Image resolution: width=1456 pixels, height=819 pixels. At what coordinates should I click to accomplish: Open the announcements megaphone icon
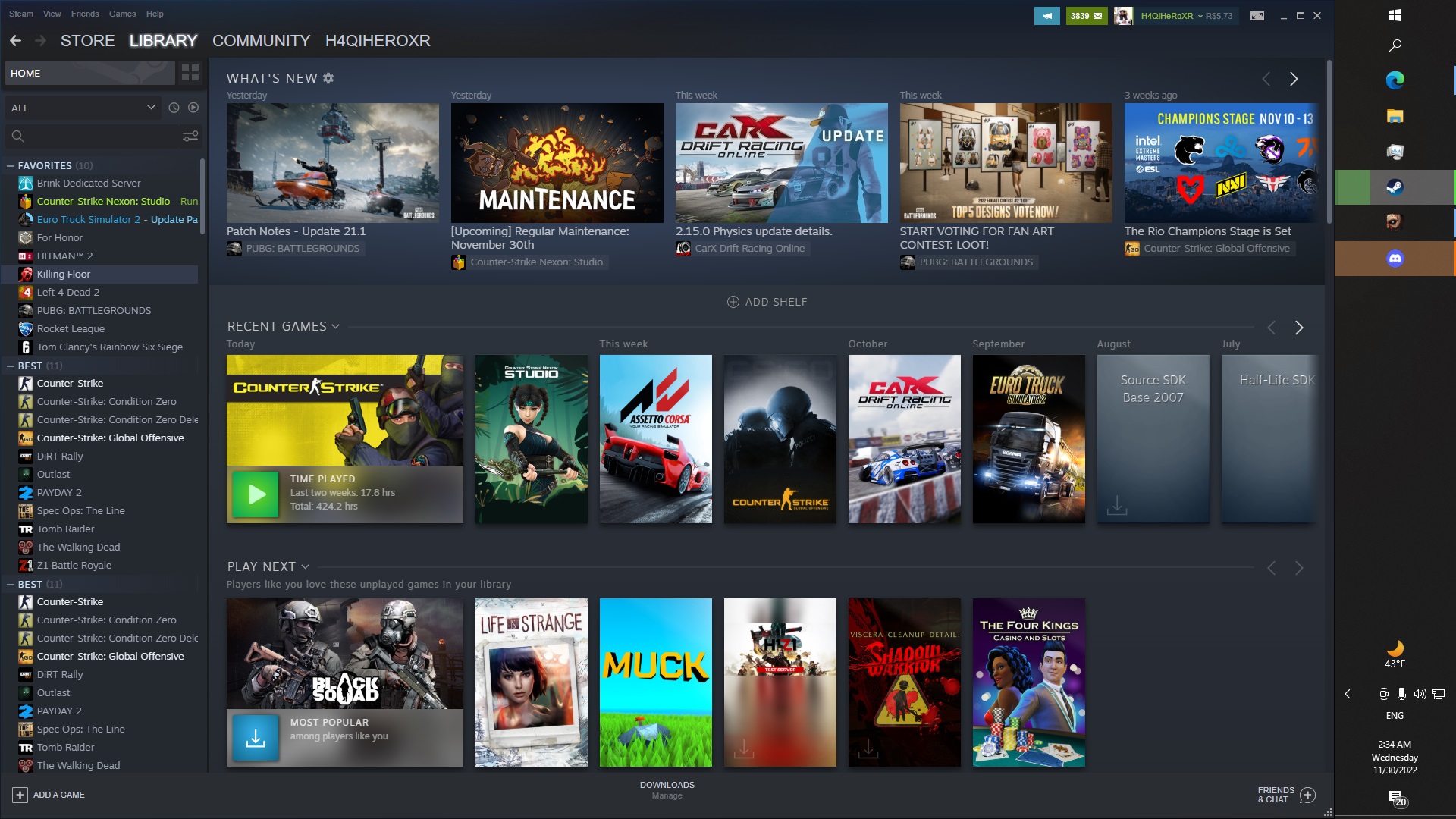(x=1046, y=16)
